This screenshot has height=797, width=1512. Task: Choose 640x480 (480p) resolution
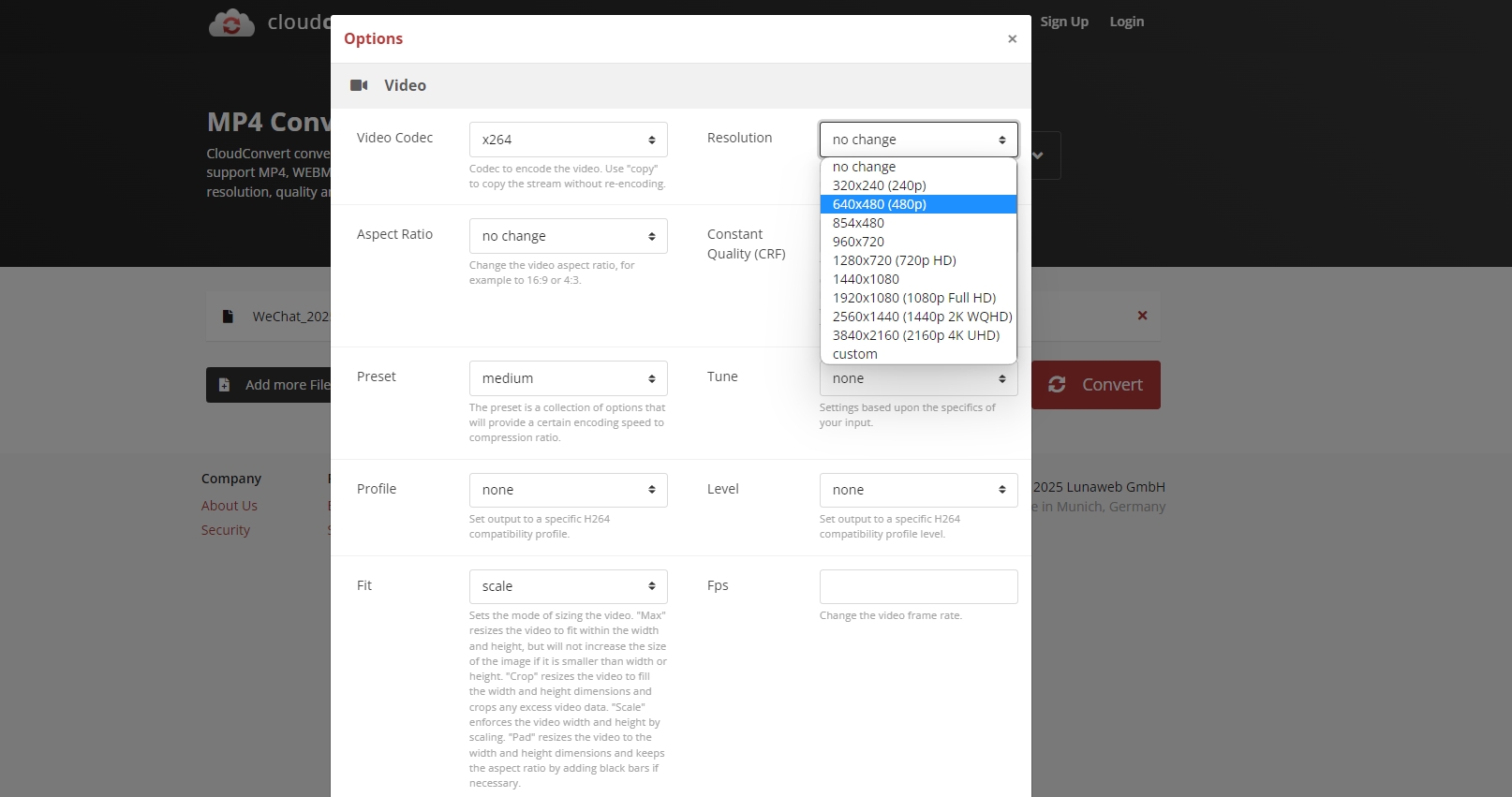[x=918, y=204]
